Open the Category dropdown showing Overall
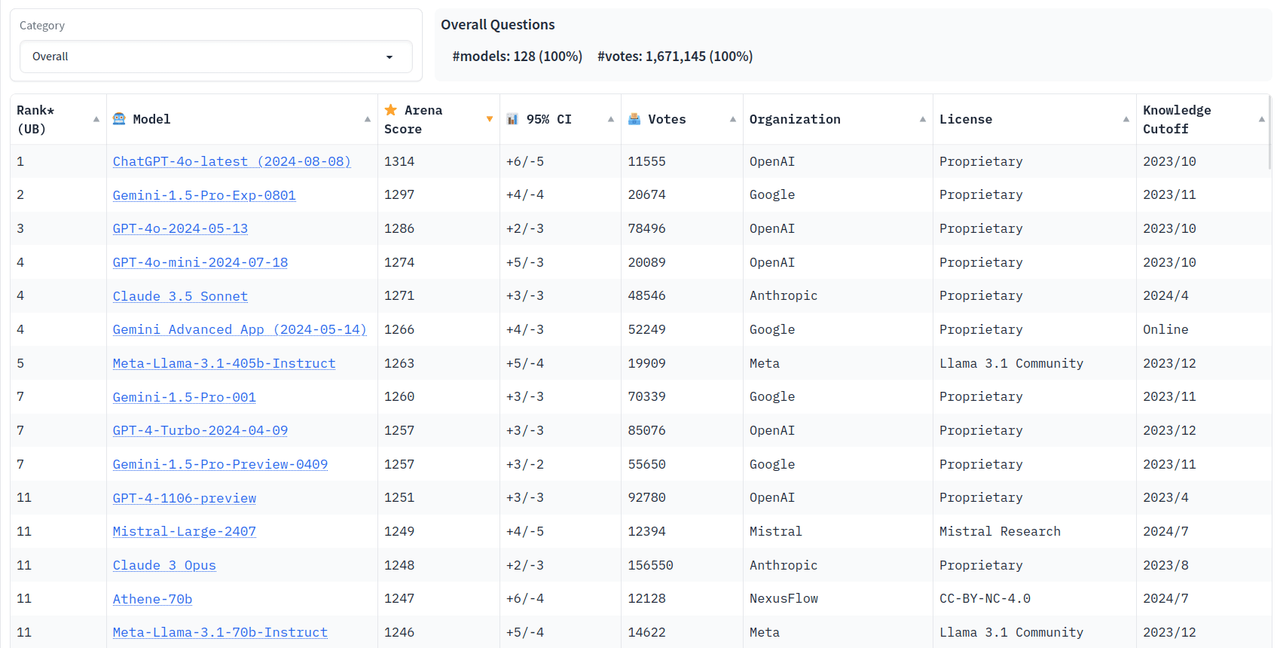1280x648 pixels. pyautogui.click(x=216, y=57)
